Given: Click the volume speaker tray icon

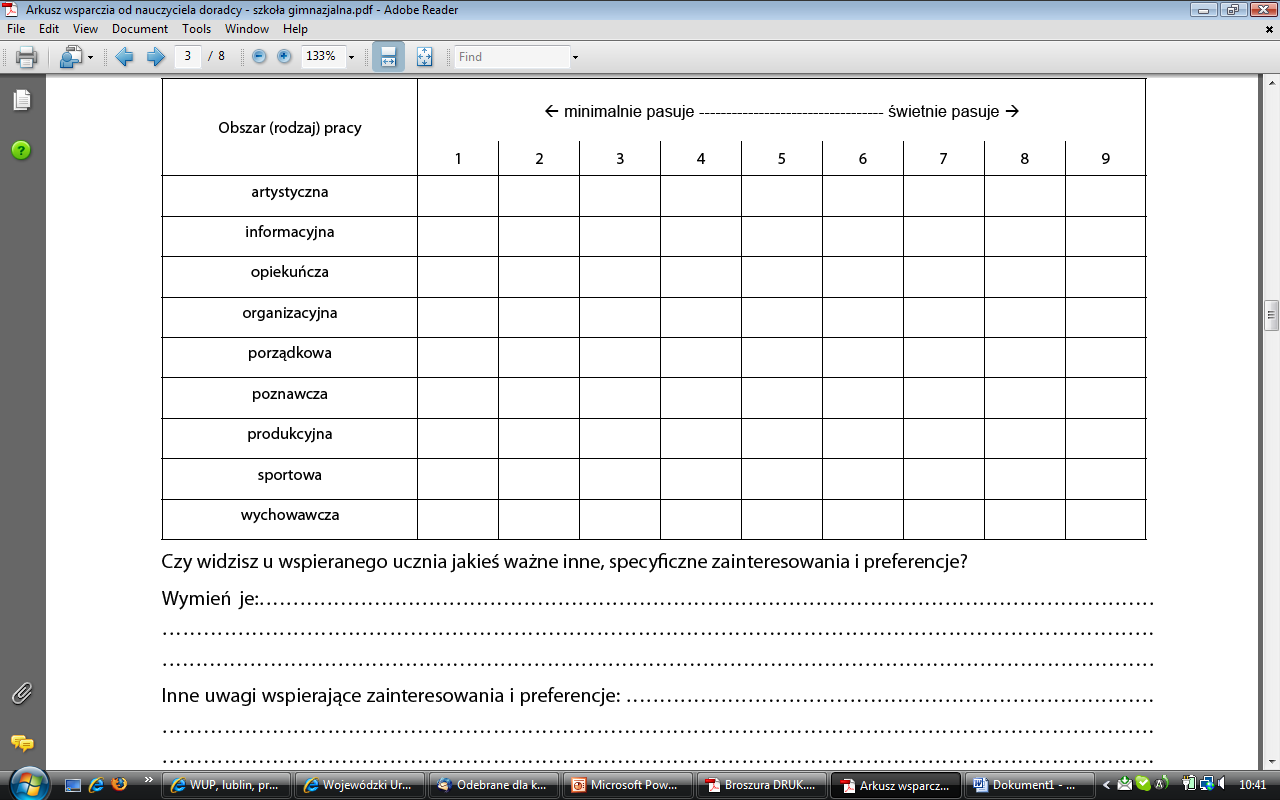Looking at the screenshot, I should click(x=1221, y=785).
